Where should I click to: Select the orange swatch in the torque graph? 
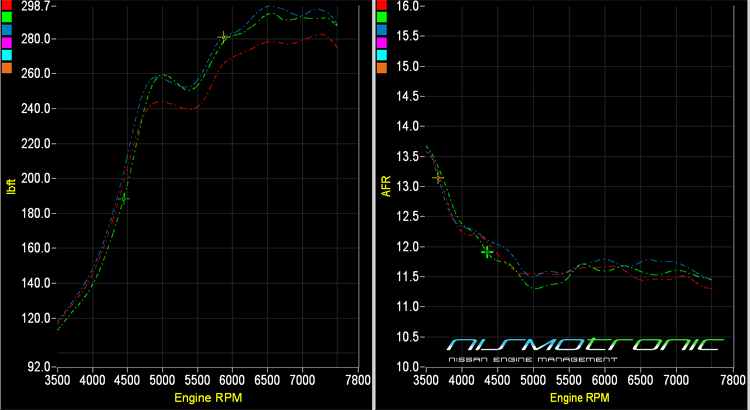coord(6,69)
